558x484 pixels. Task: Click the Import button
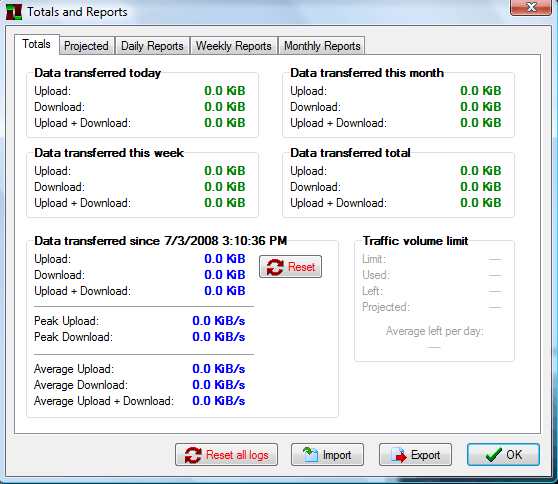click(x=327, y=455)
